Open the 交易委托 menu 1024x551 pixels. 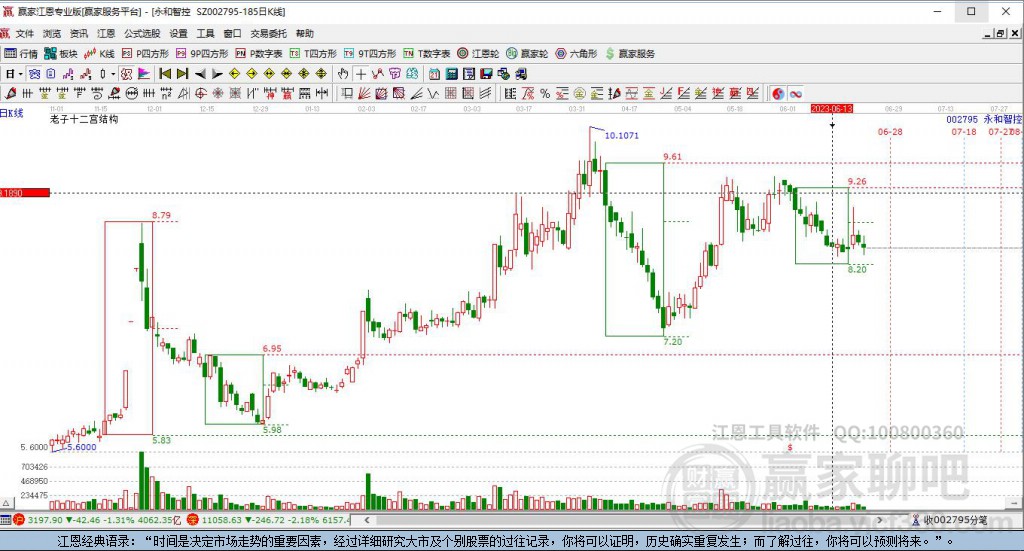click(x=268, y=33)
